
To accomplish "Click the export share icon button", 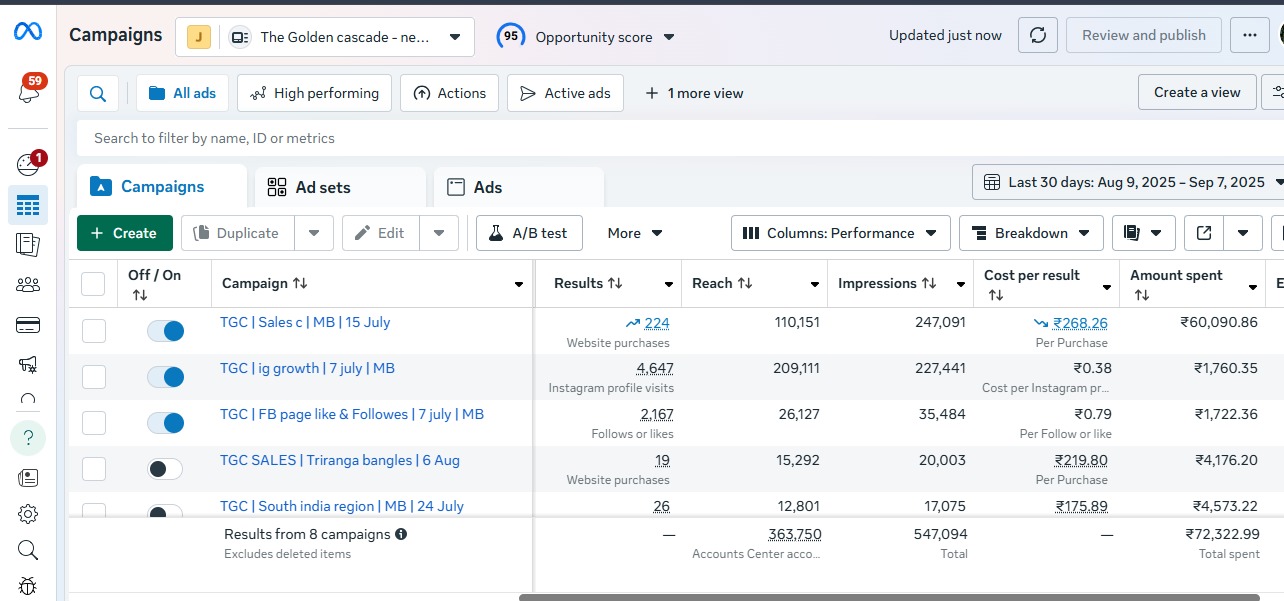I will [1204, 233].
